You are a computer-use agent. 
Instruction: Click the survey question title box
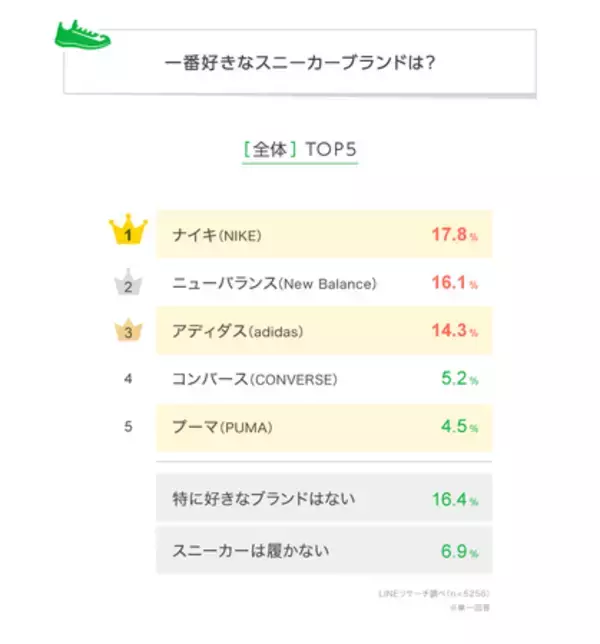300,62
